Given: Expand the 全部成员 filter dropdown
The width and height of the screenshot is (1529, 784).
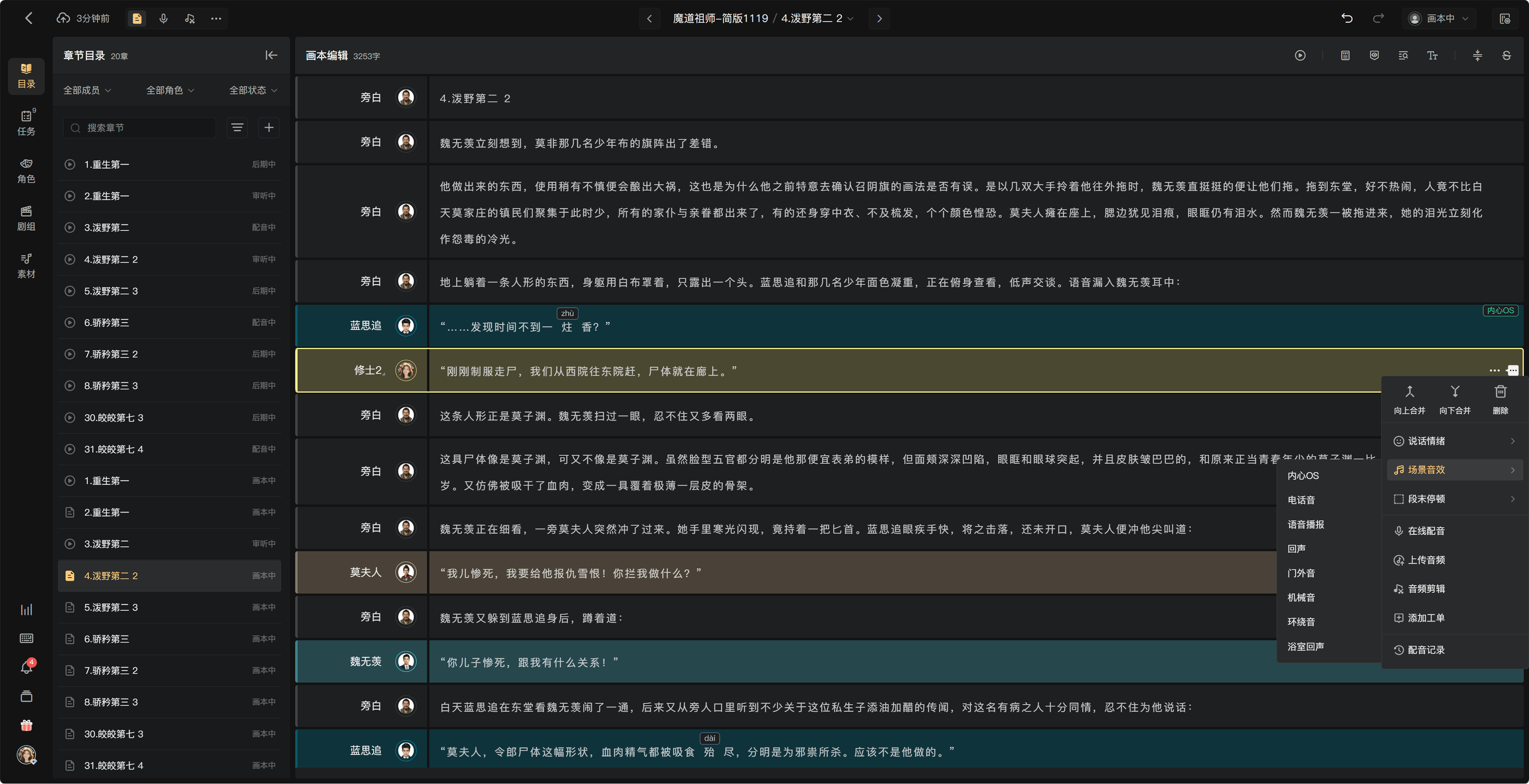Looking at the screenshot, I should click(x=87, y=90).
